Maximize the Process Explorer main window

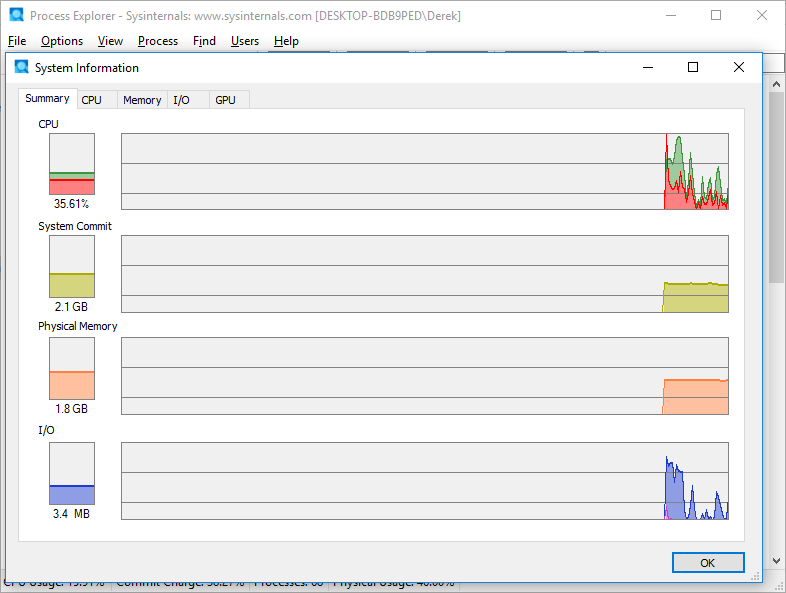(716, 15)
